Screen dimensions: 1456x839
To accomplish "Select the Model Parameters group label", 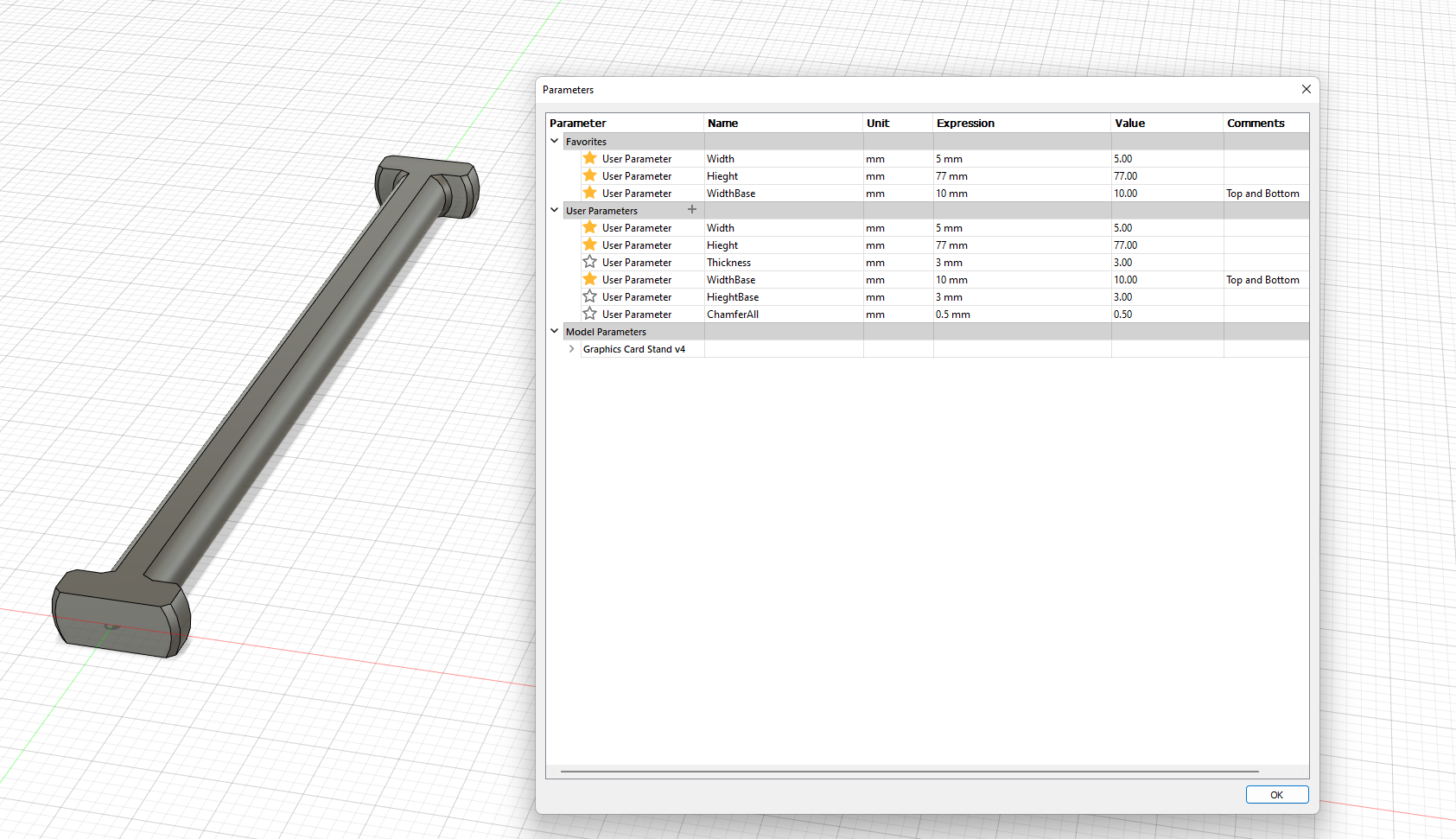I will (x=606, y=332).
